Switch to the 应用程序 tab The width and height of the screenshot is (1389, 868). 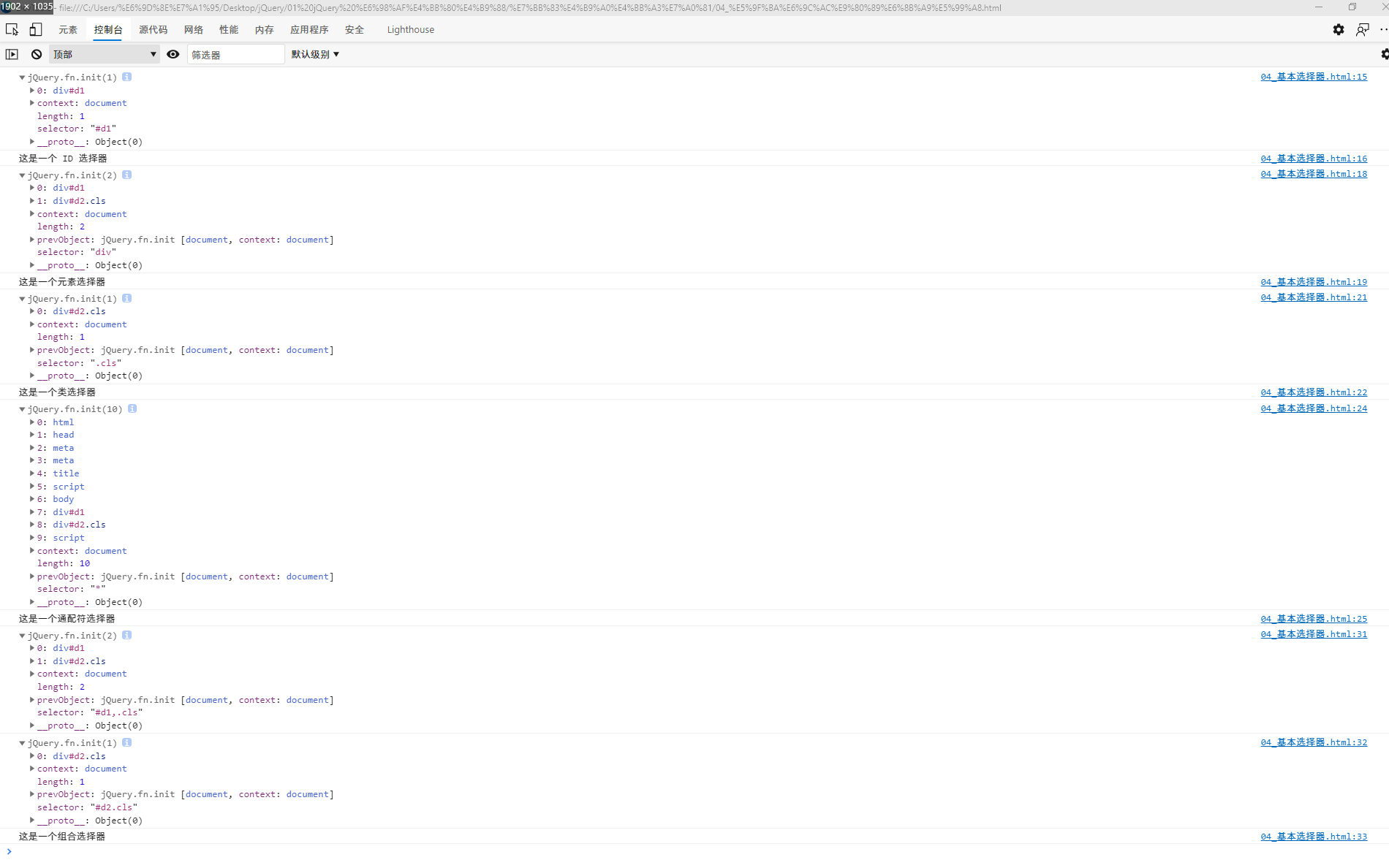(309, 30)
